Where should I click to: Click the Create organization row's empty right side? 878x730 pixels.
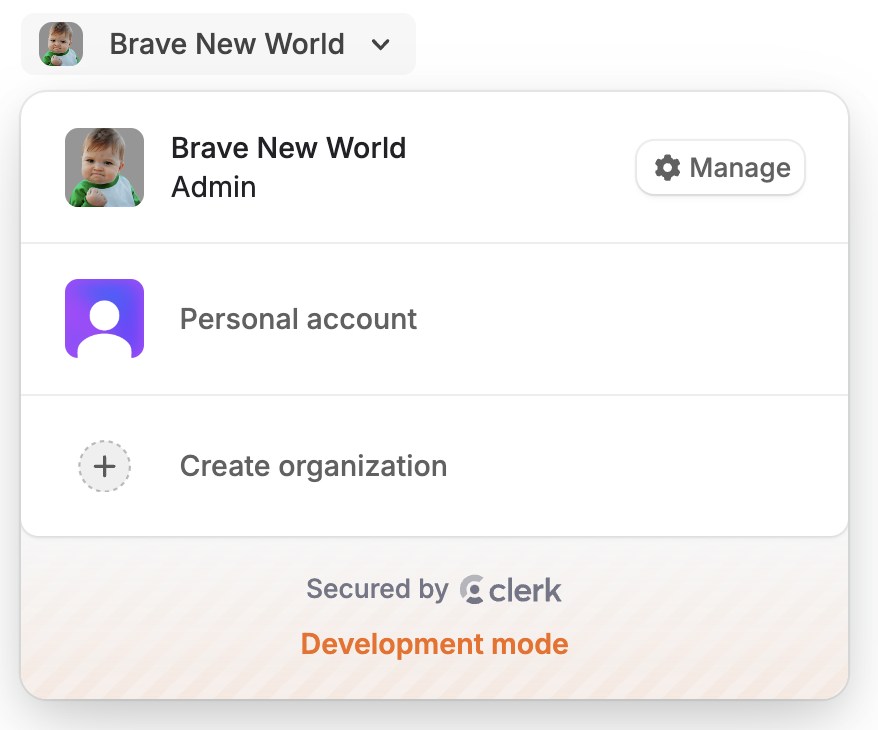pyautogui.click(x=680, y=466)
